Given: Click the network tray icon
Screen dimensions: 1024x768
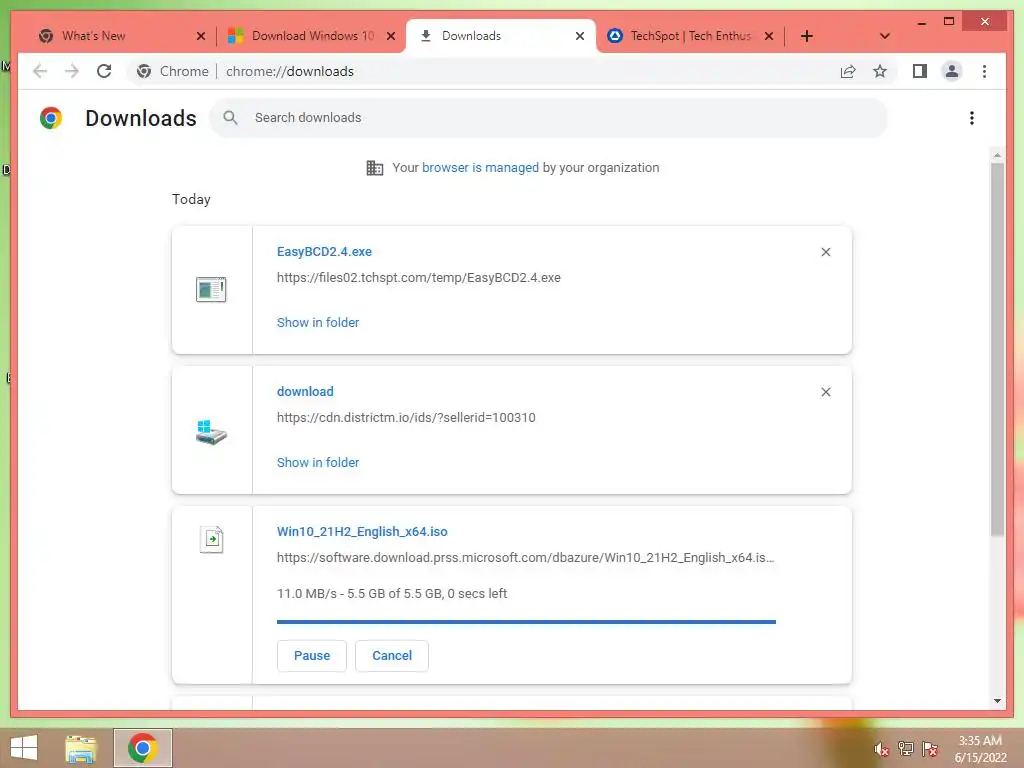Looking at the screenshot, I should [x=906, y=748].
